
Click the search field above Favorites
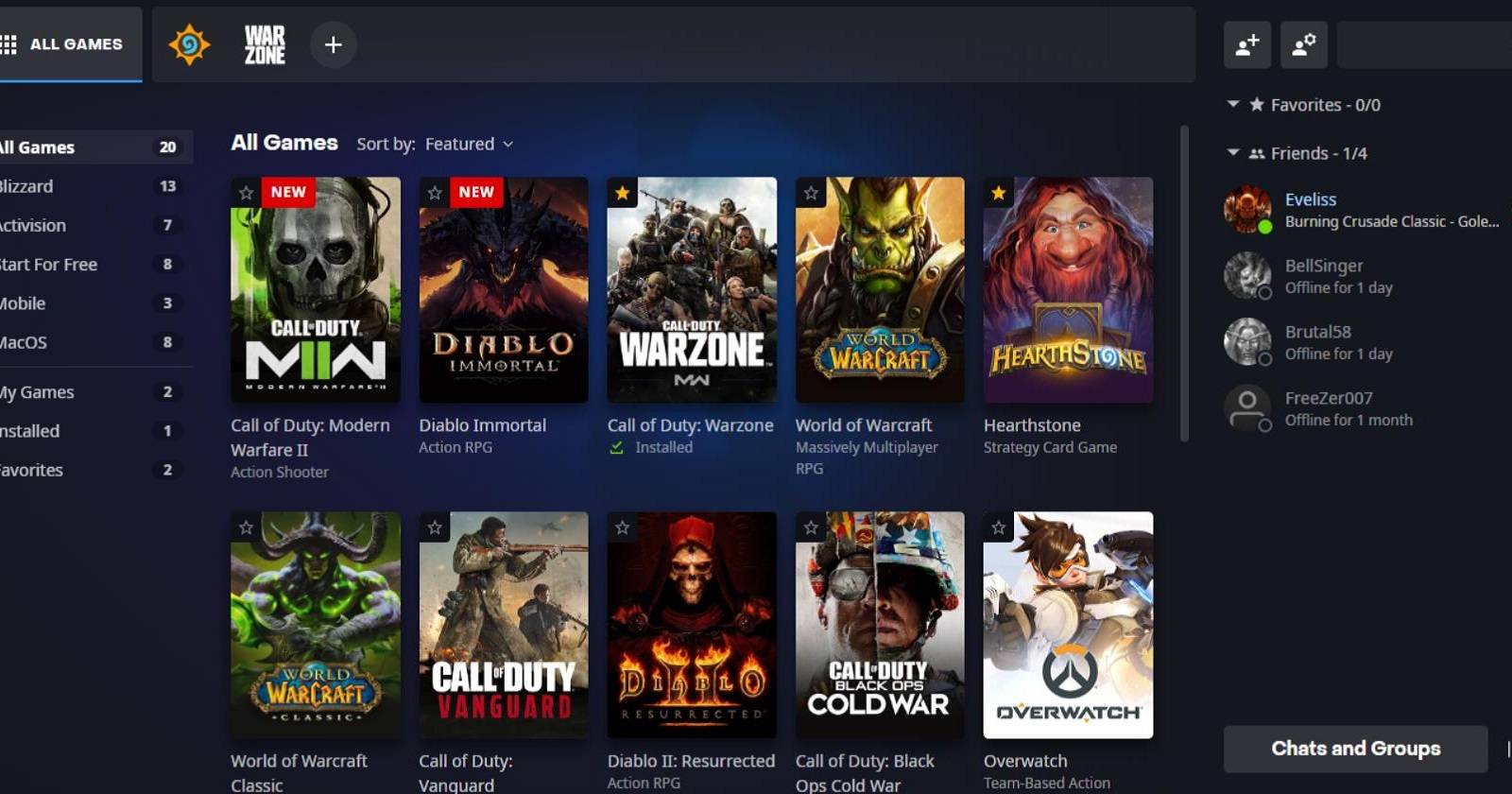pyautogui.click(x=1424, y=44)
